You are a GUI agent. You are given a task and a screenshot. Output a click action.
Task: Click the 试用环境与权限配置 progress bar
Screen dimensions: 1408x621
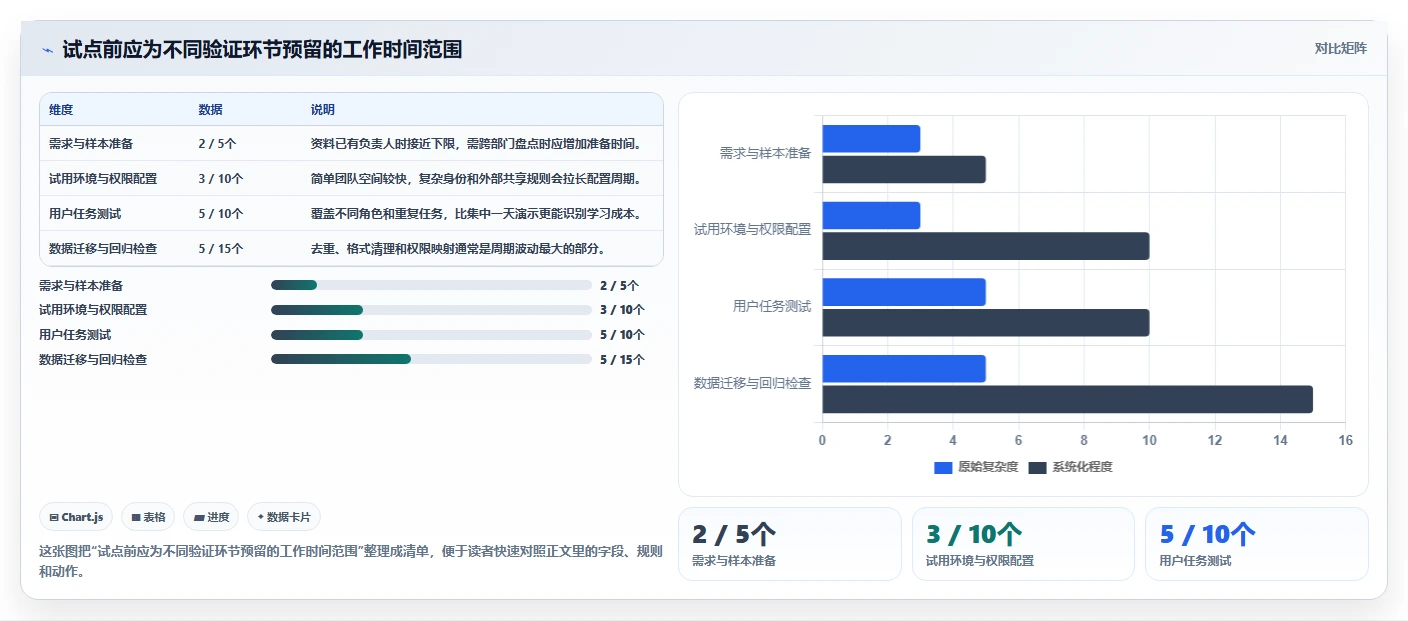point(431,310)
